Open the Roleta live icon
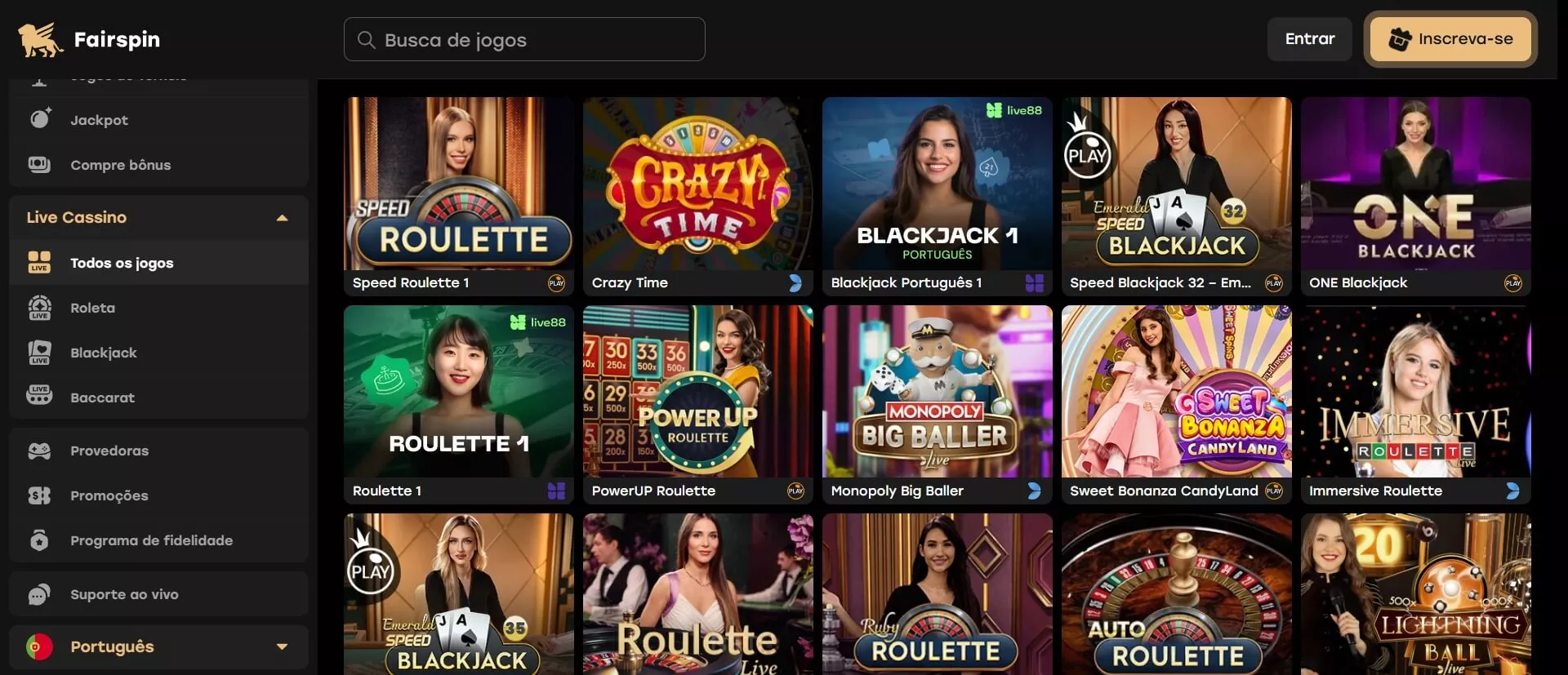The width and height of the screenshot is (1568, 675). pos(39,308)
